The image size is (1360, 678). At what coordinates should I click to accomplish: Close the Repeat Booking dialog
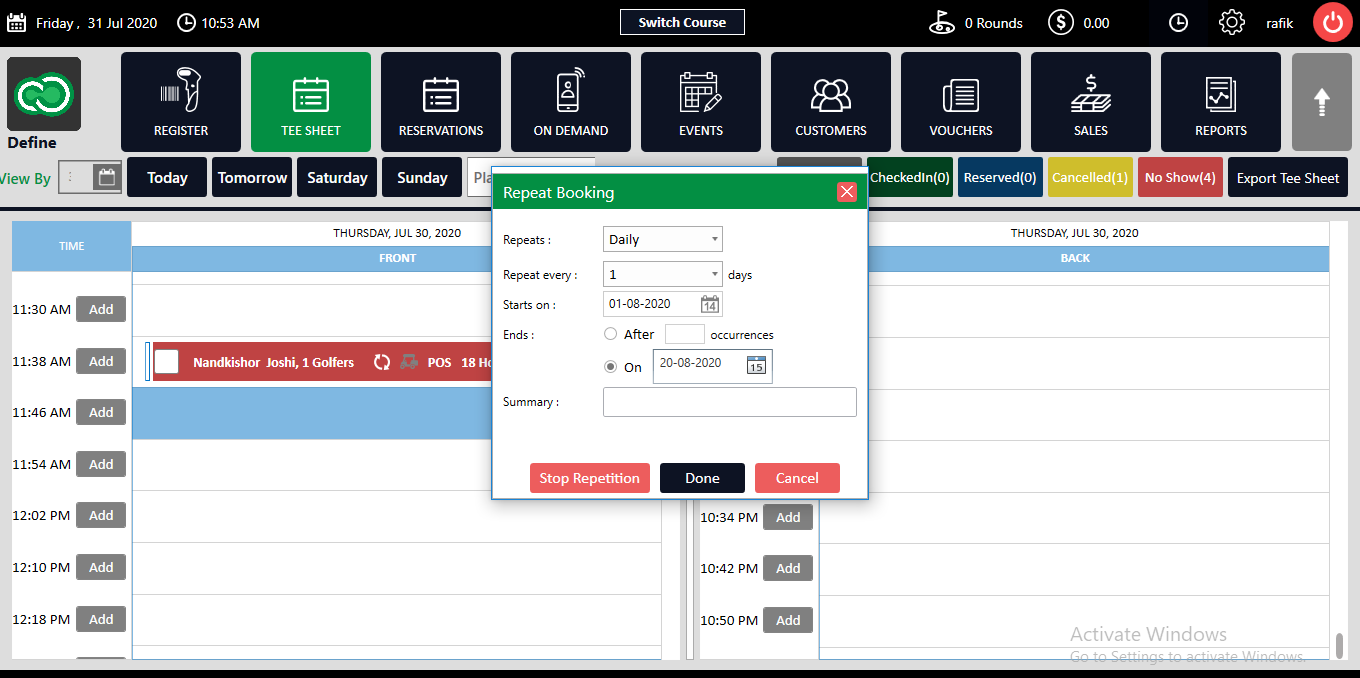tap(847, 192)
